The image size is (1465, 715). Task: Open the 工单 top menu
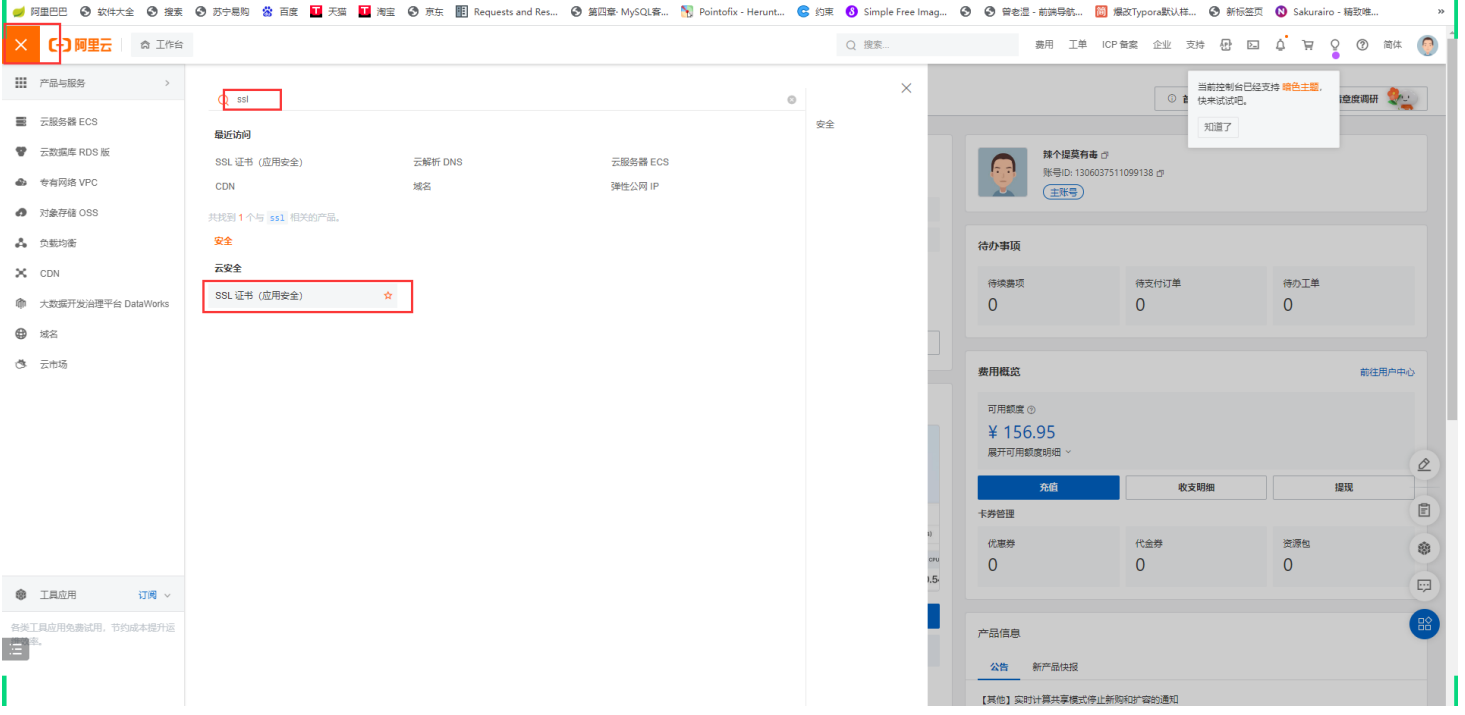1077,45
